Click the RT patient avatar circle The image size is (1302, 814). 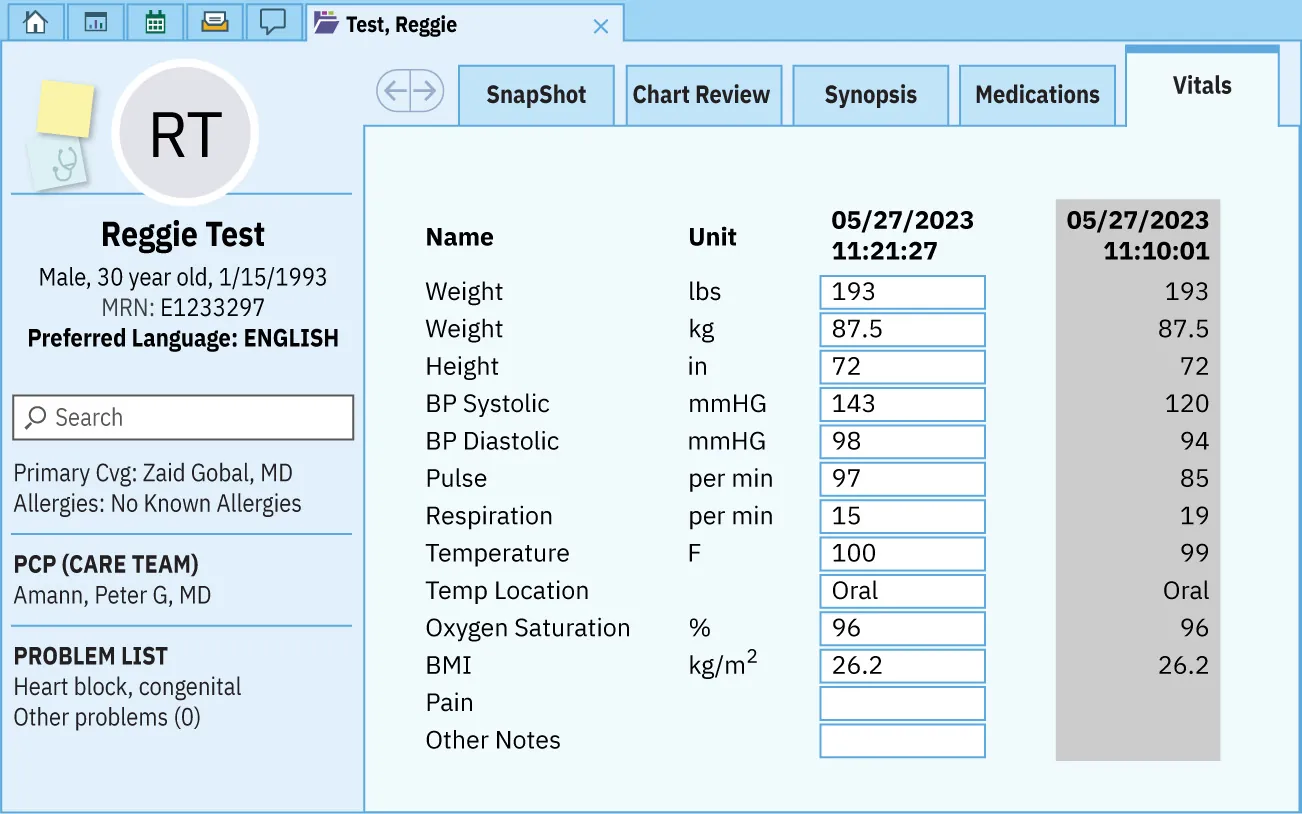pyautogui.click(x=185, y=131)
